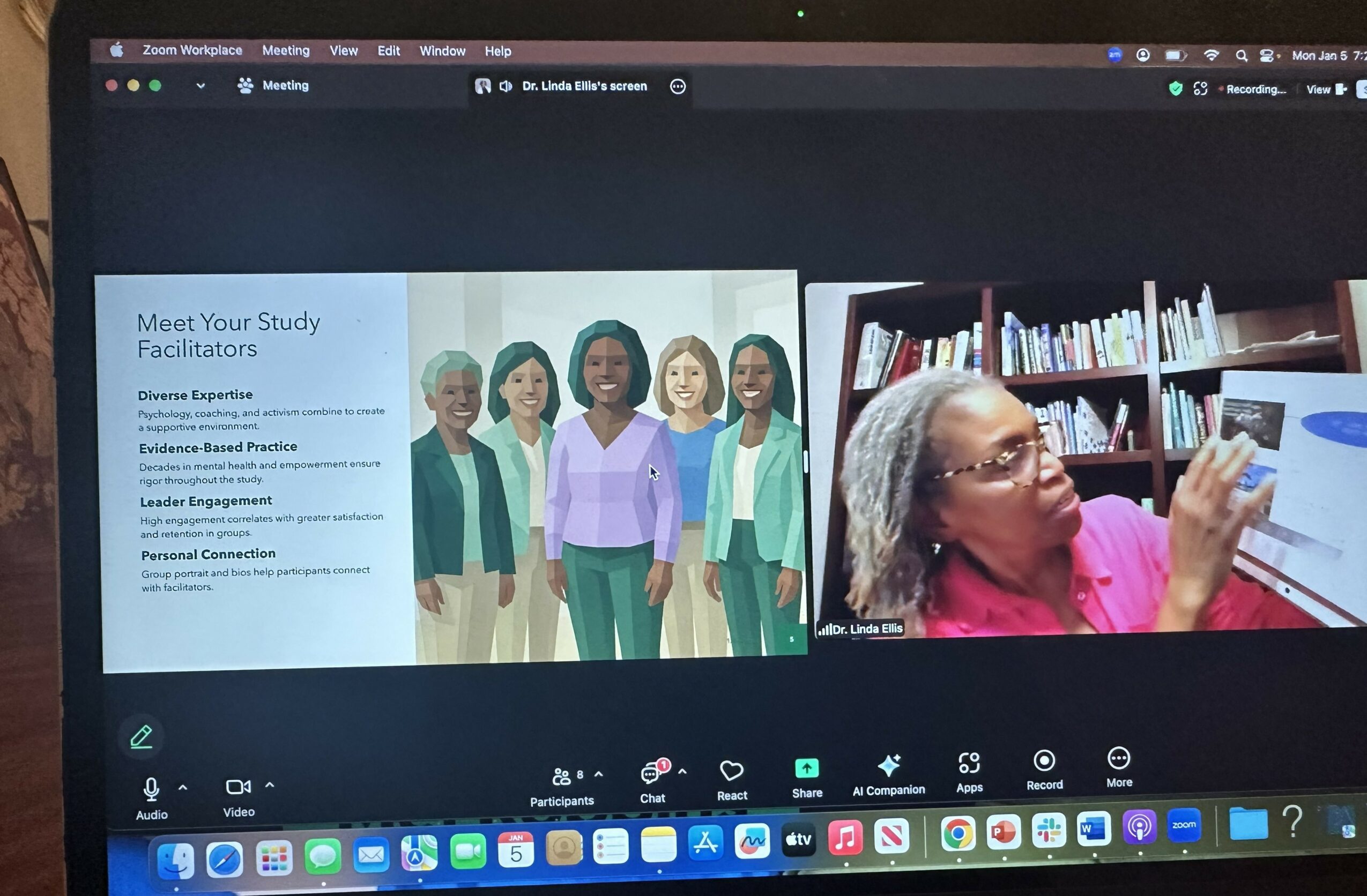Open the Window menu
Viewport: 1367px width, 896px height.
pos(442,51)
